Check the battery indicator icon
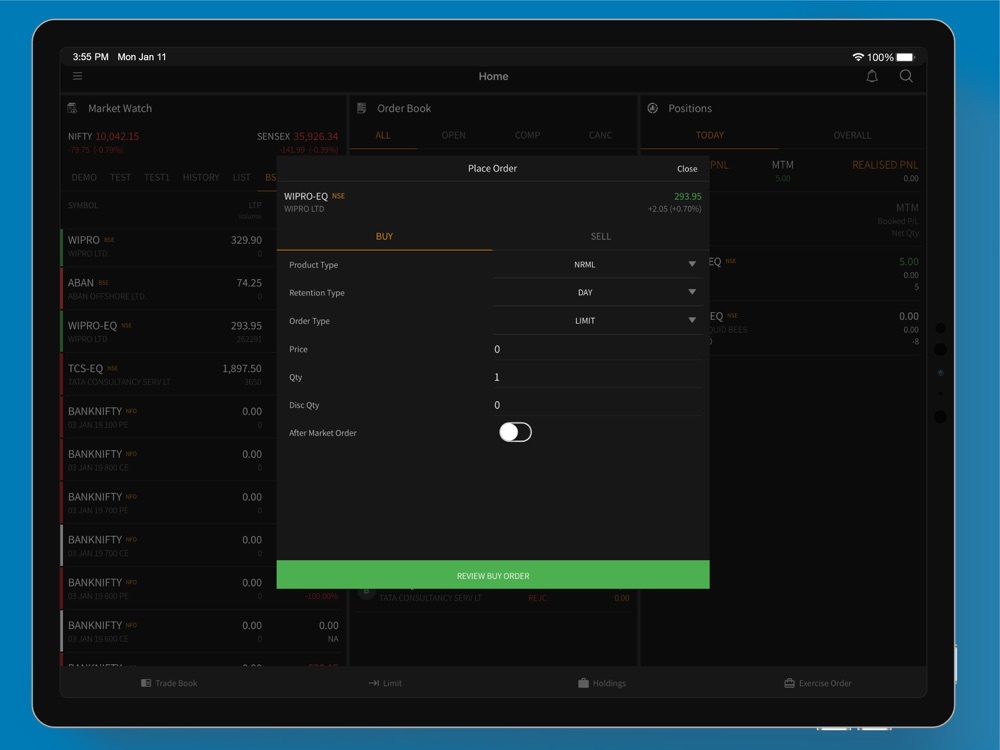The height and width of the screenshot is (750, 1000). [906, 57]
